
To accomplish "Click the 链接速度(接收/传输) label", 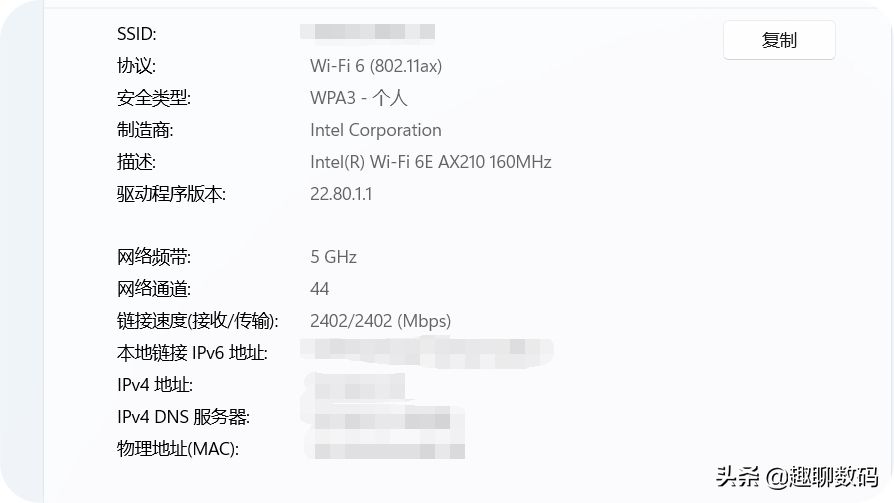I will (x=198, y=321).
